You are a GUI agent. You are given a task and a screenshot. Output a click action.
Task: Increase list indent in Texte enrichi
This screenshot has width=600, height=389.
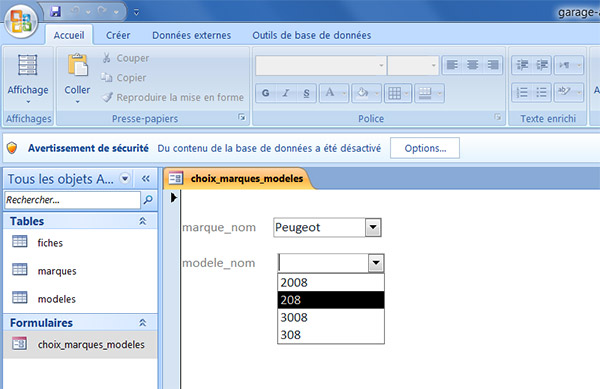pos(542,65)
